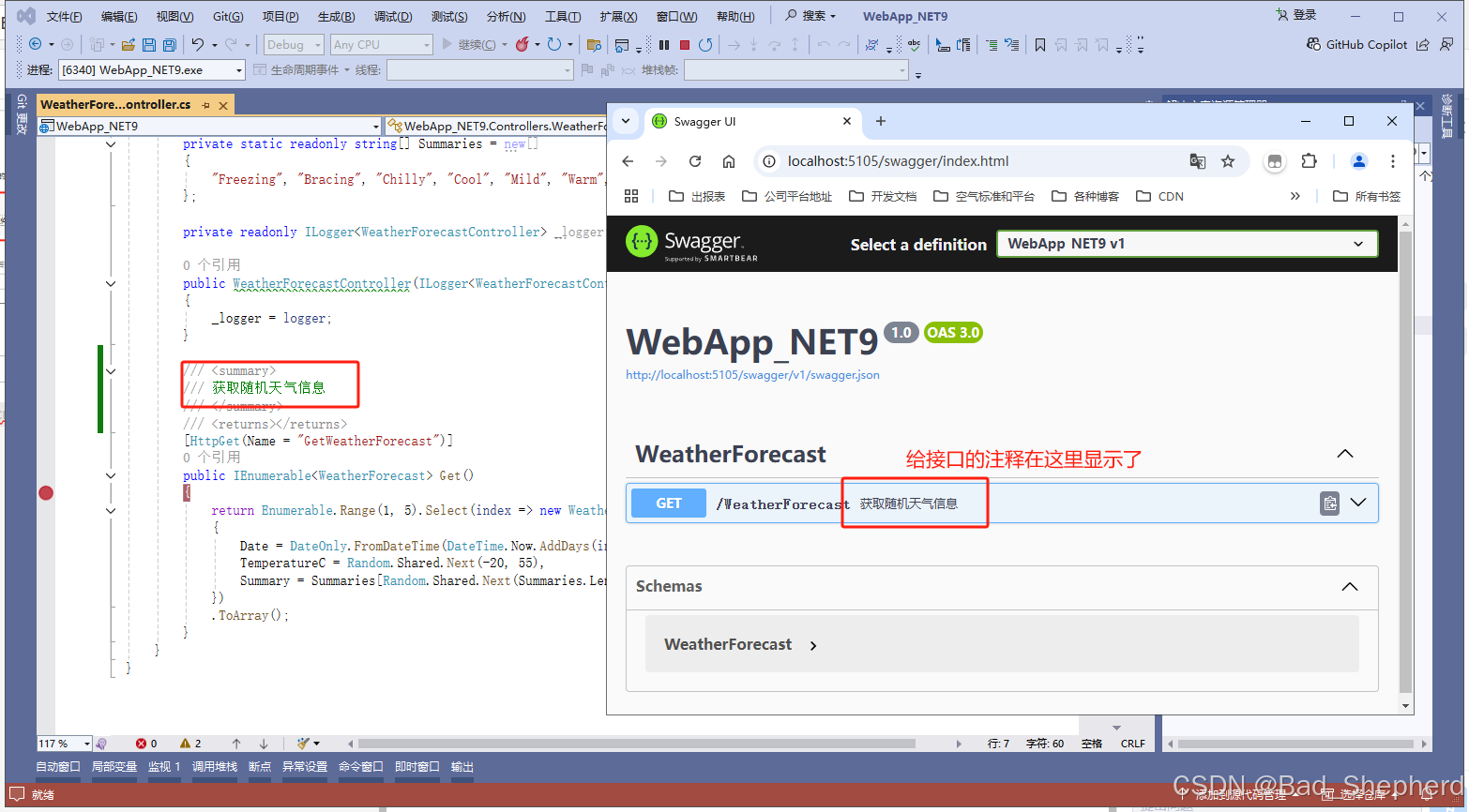Click the 登录 sign-in button
1469x812 pixels.
pos(1296,15)
